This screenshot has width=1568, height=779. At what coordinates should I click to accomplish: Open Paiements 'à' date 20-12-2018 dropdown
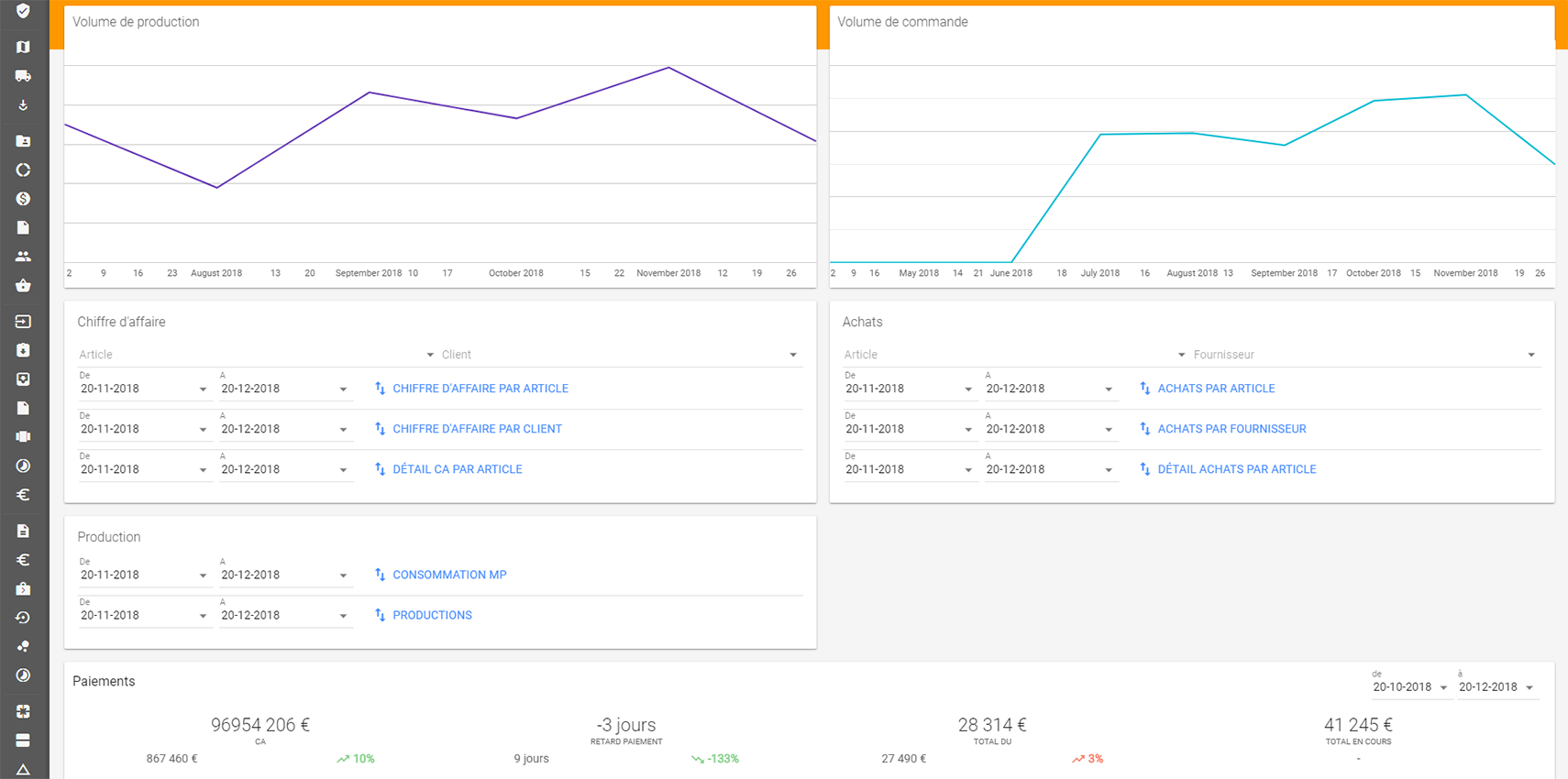1496,687
